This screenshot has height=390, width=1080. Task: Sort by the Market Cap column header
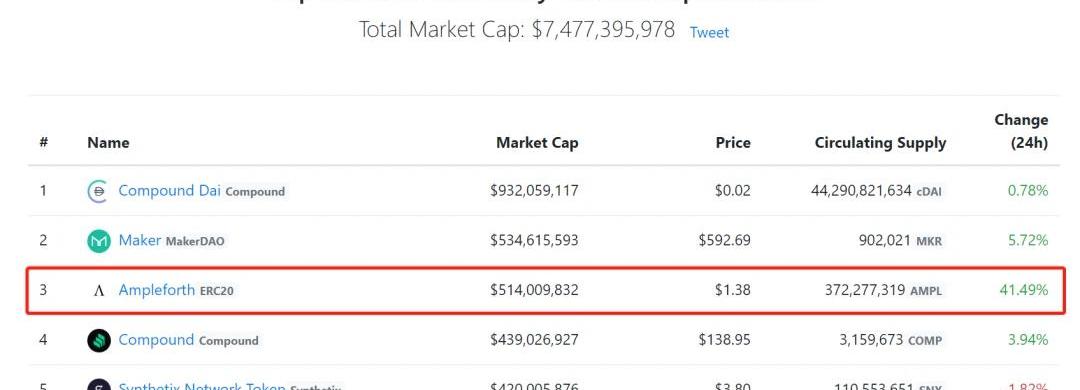537,143
